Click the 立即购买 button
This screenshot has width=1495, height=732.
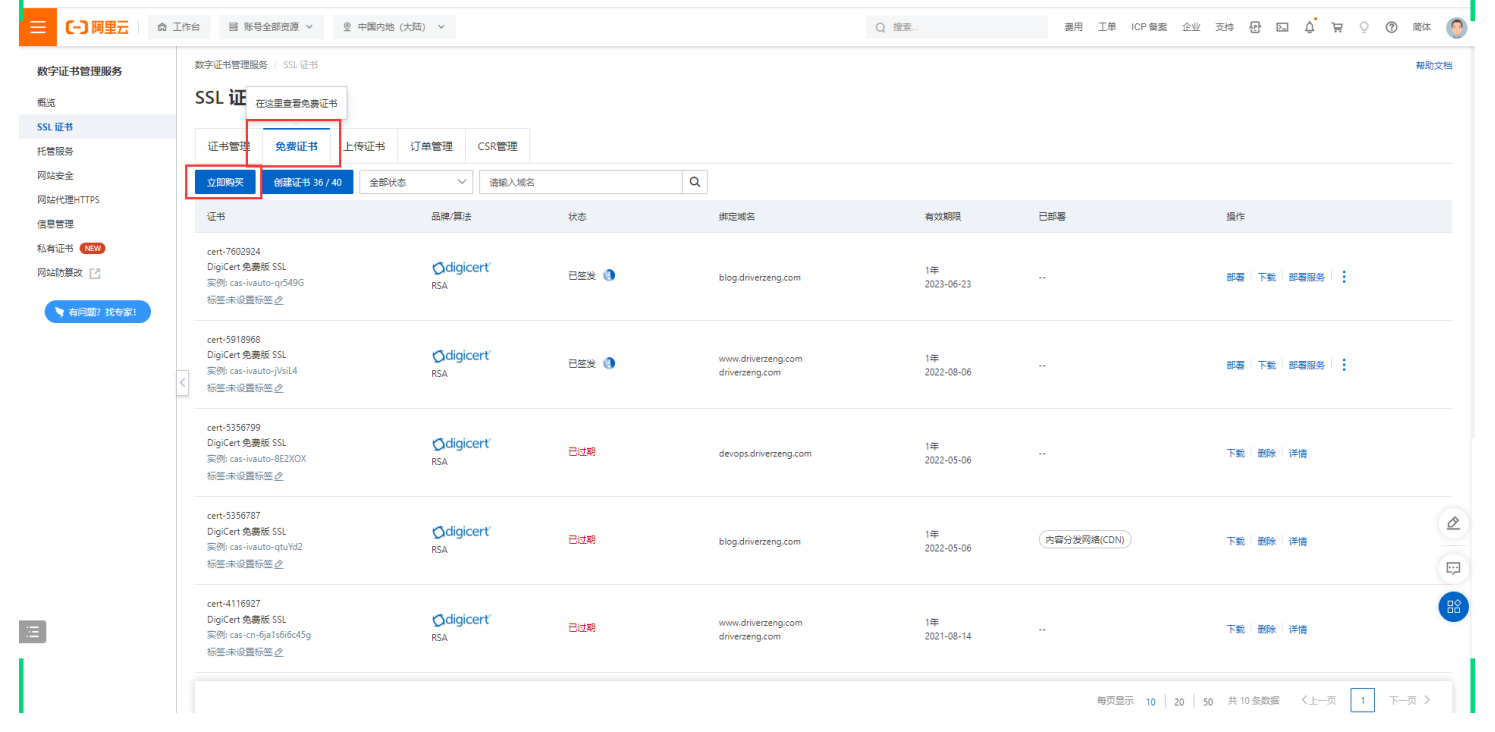click(225, 182)
